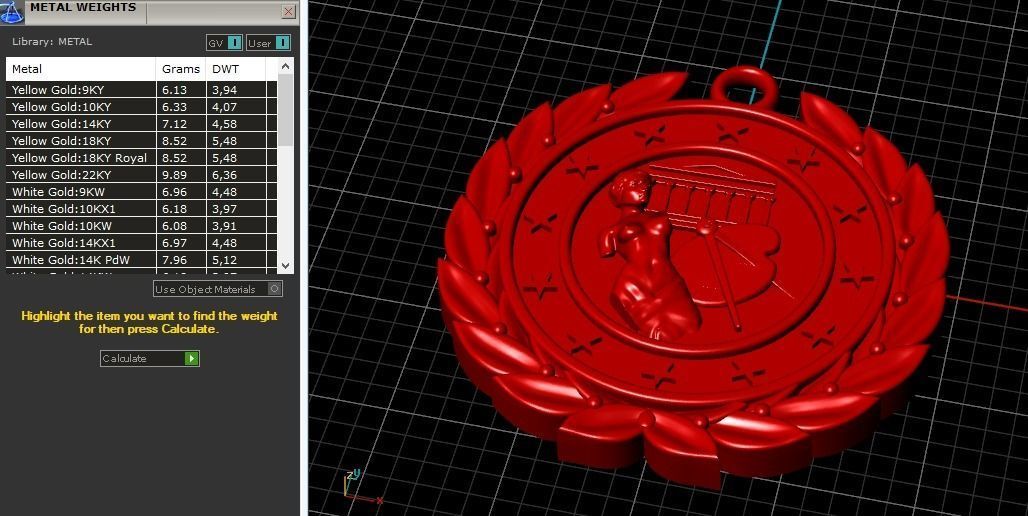The width and height of the screenshot is (1028, 516).
Task: Click the 9.89 grams value
Action: [x=174, y=175]
